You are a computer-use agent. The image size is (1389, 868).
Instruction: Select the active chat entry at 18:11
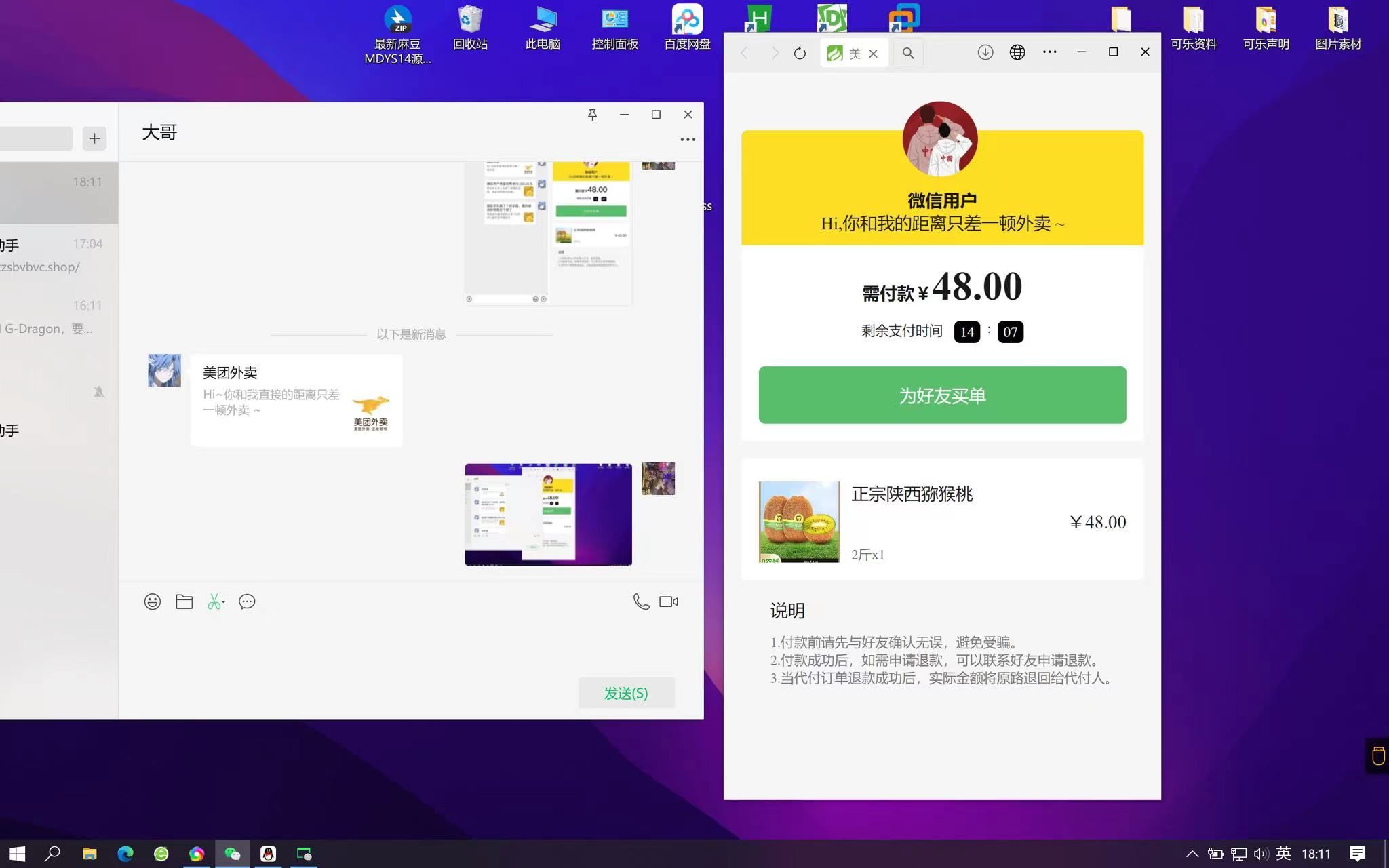(x=59, y=193)
